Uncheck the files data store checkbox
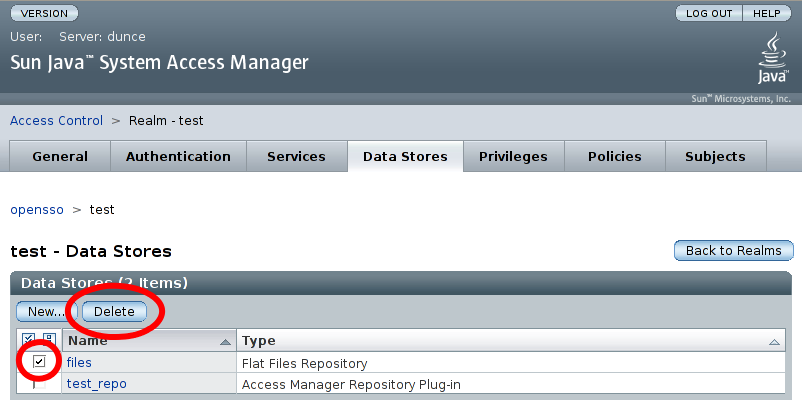The height and width of the screenshot is (405, 802). pos(40,362)
